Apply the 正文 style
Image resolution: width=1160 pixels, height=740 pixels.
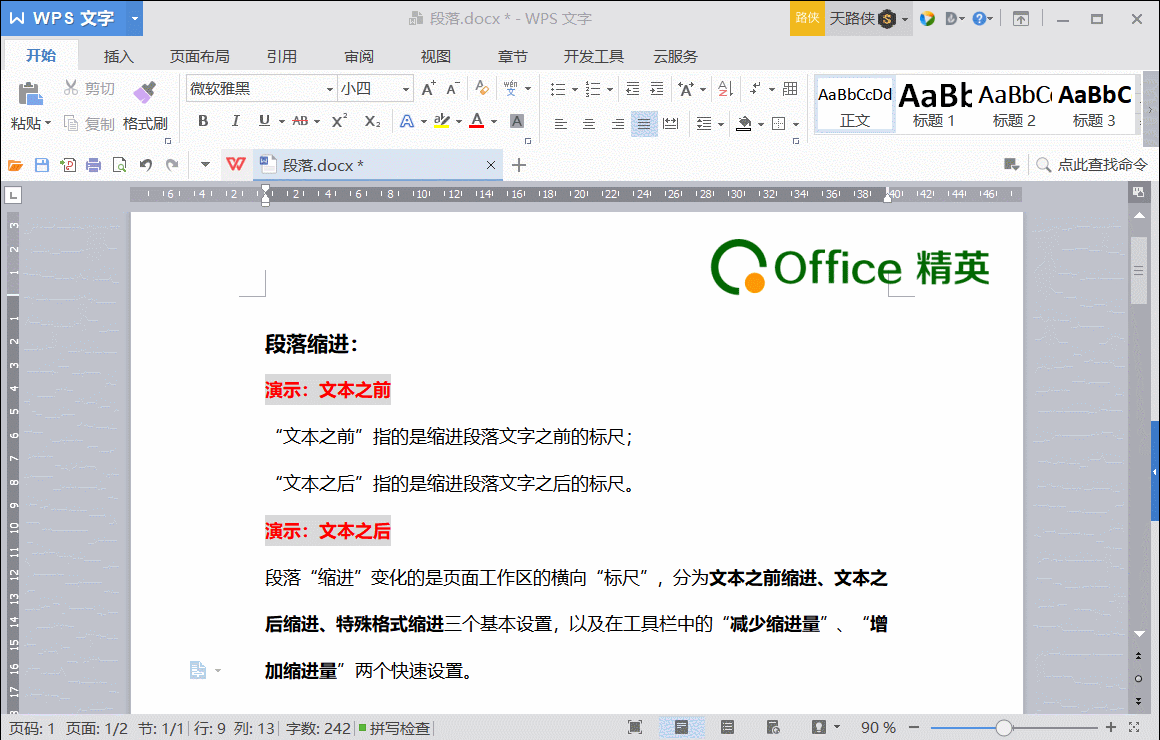tap(855, 105)
